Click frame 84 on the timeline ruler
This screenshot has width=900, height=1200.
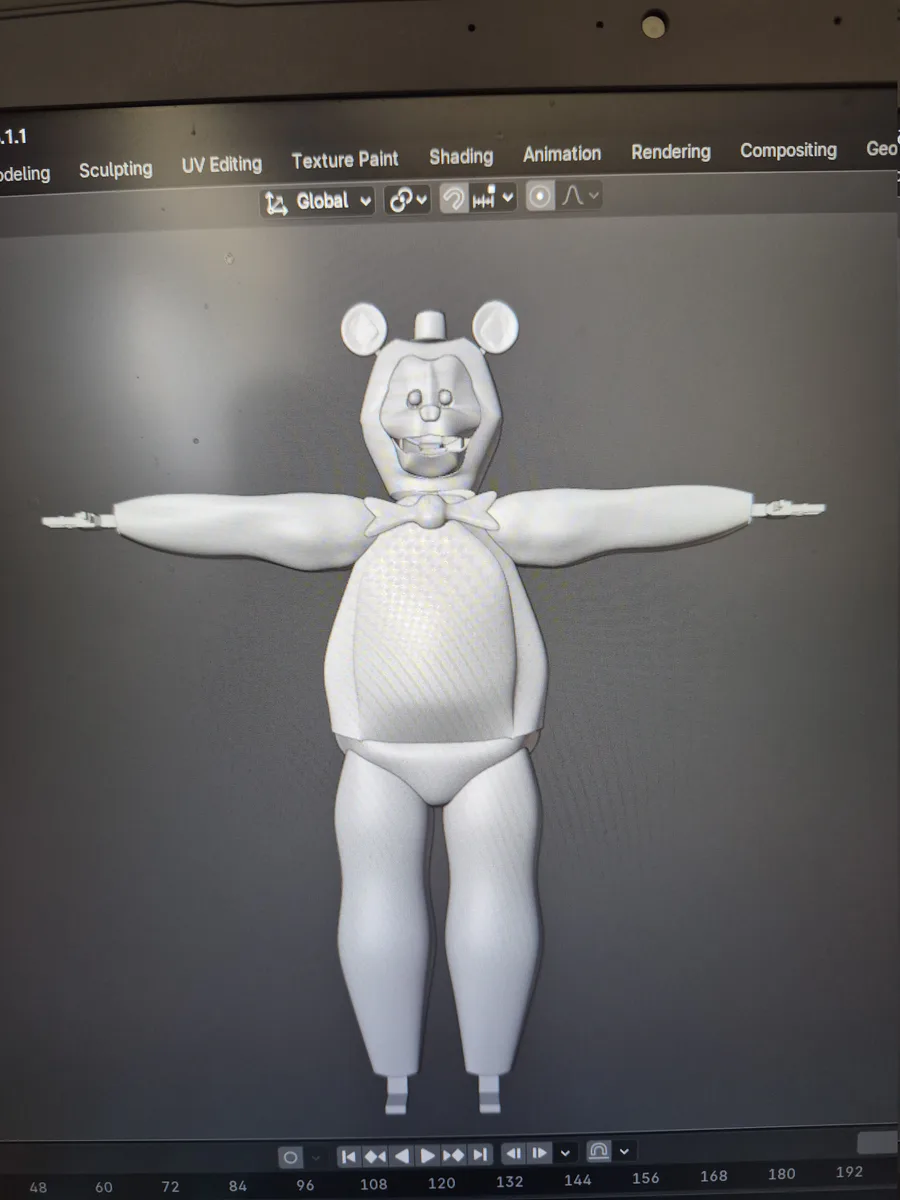pos(237,1186)
